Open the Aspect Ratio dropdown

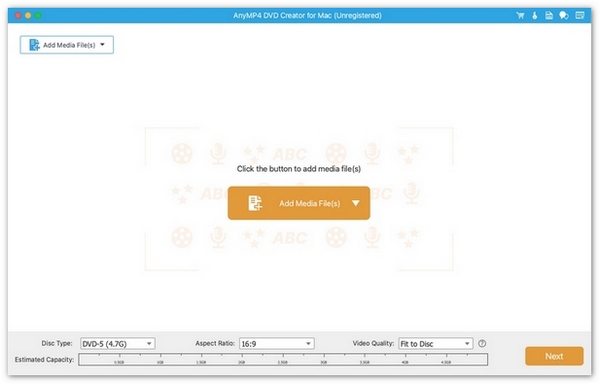point(277,343)
